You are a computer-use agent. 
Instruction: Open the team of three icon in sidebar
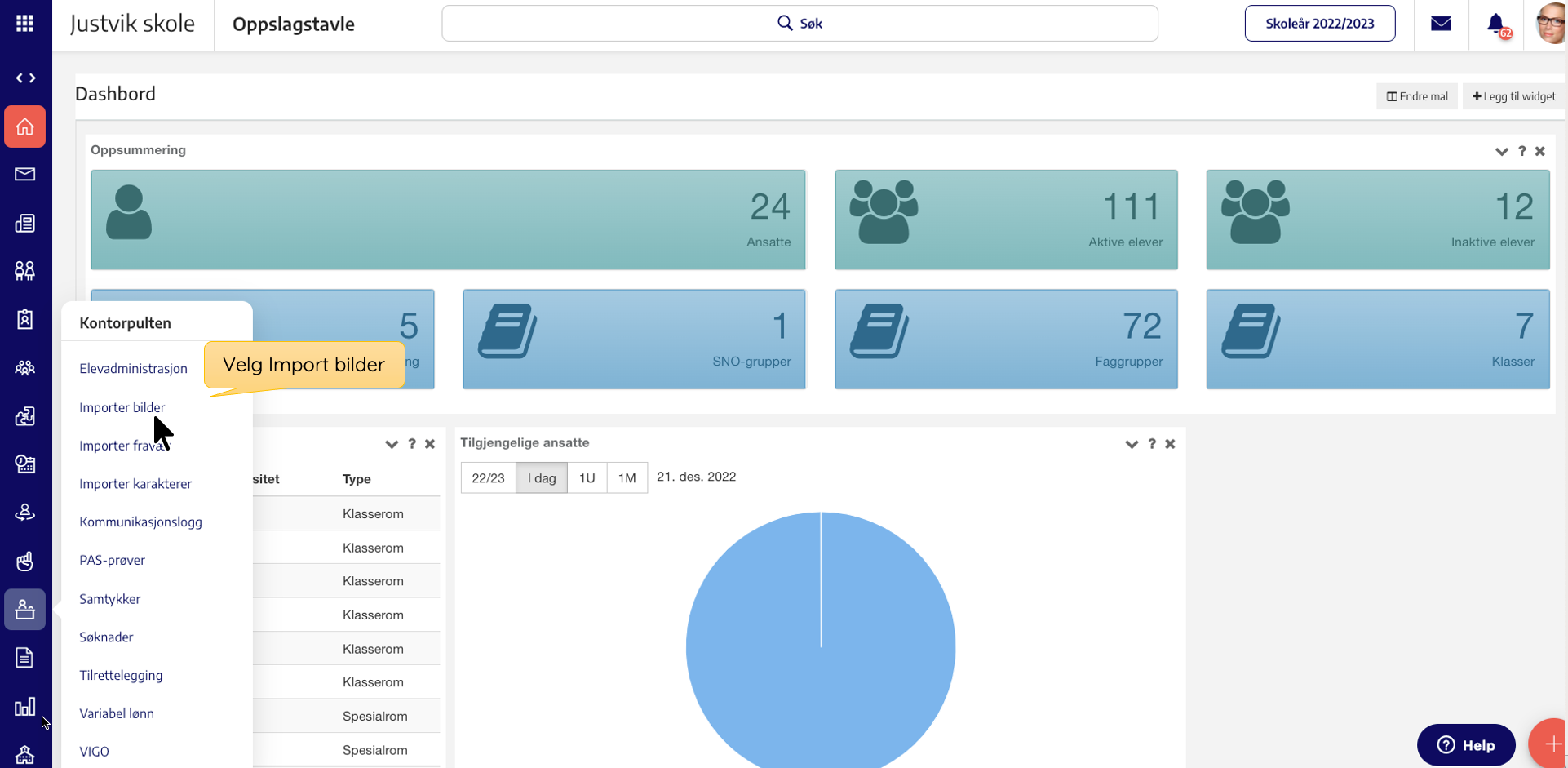pyautogui.click(x=25, y=368)
